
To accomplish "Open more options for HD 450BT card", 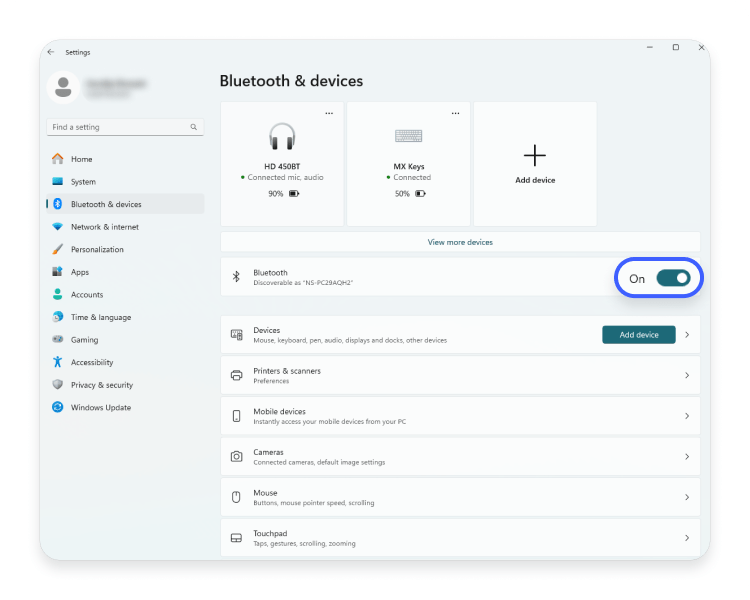I will 329,113.
